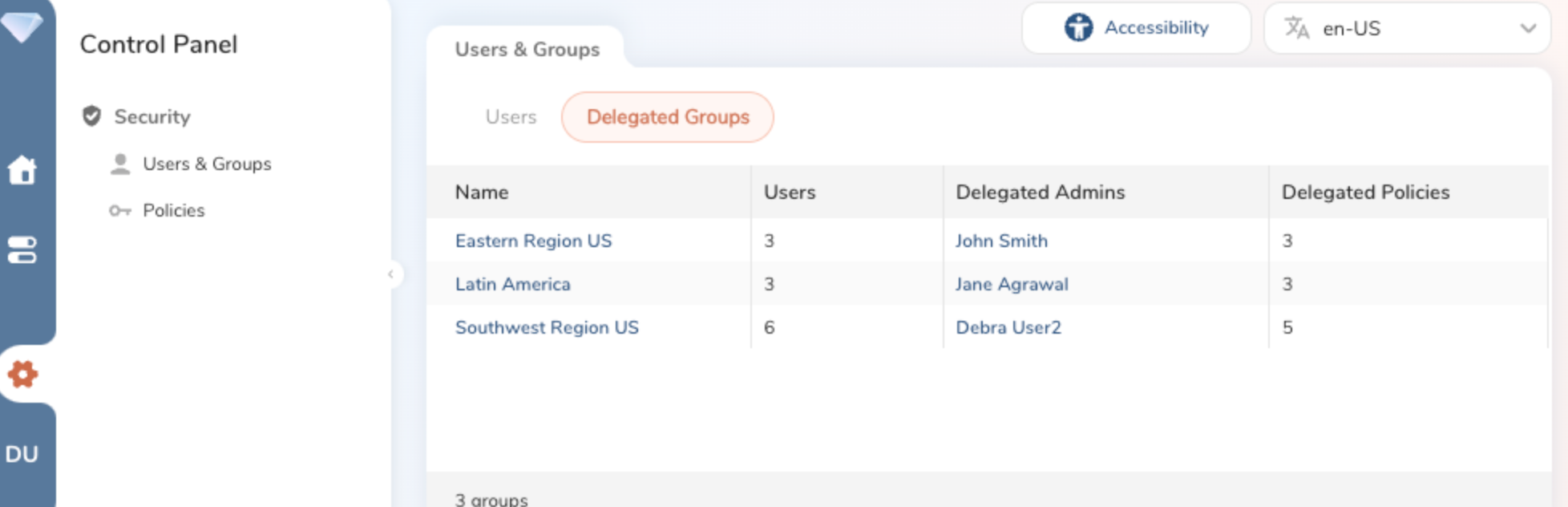Sort by Delegated Policies column header
The height and width of the screenshot is (507, 1568).
1365,193
